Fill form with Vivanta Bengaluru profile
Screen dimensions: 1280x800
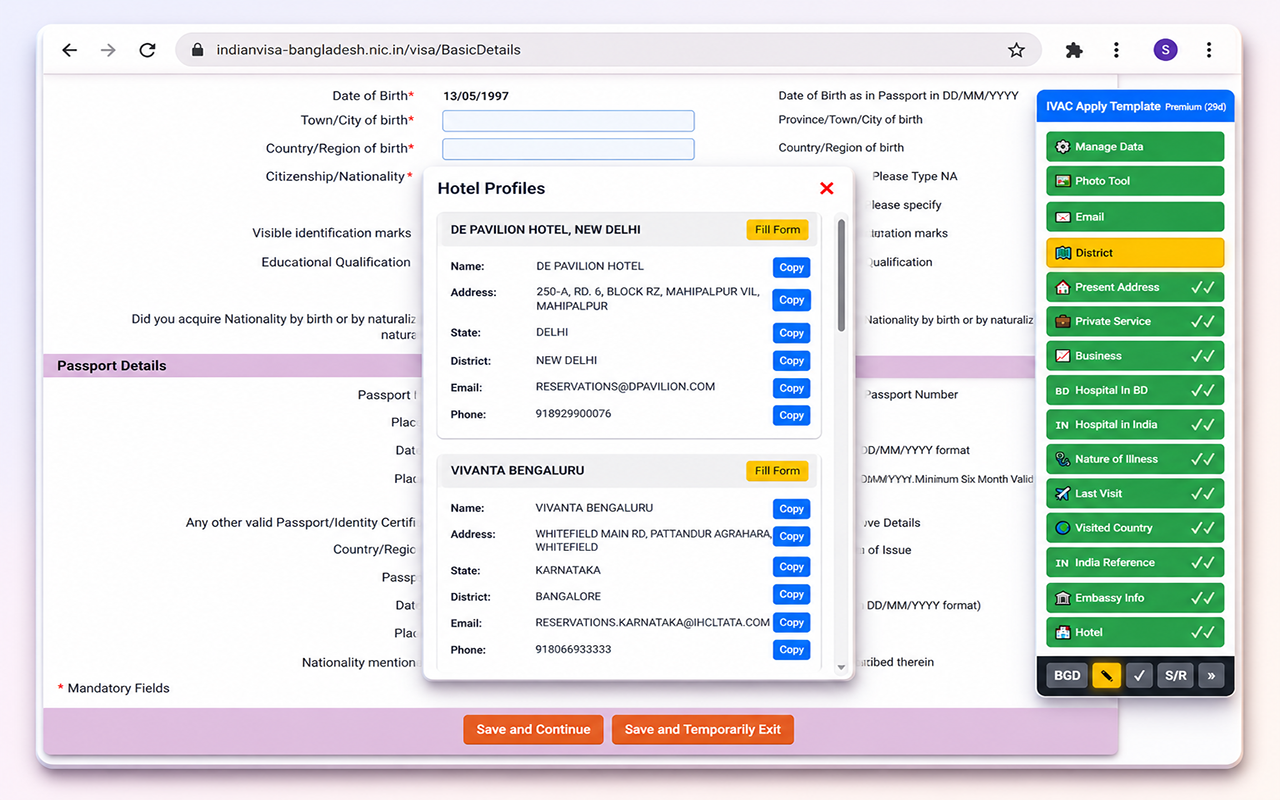[x=777, y=471]
